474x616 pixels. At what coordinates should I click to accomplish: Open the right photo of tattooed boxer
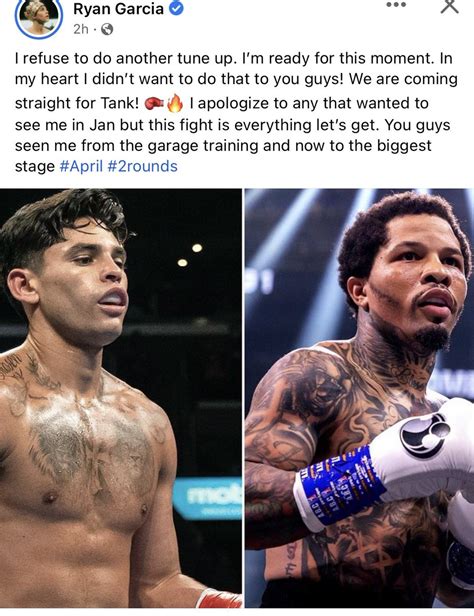pyautogui.click(x=359, y=398)
